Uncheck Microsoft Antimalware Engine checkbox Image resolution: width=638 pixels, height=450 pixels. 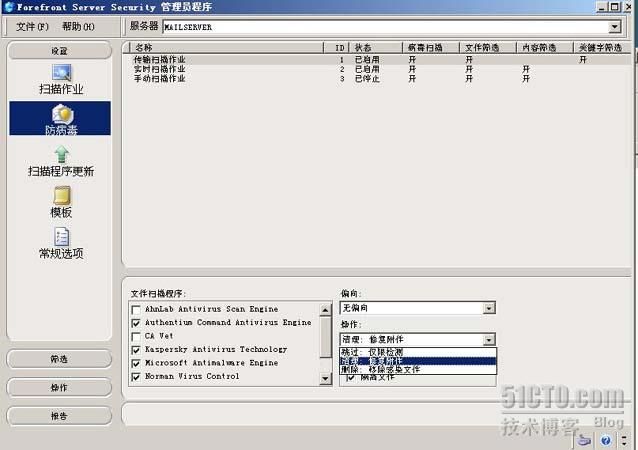click(x=136, y=364)
